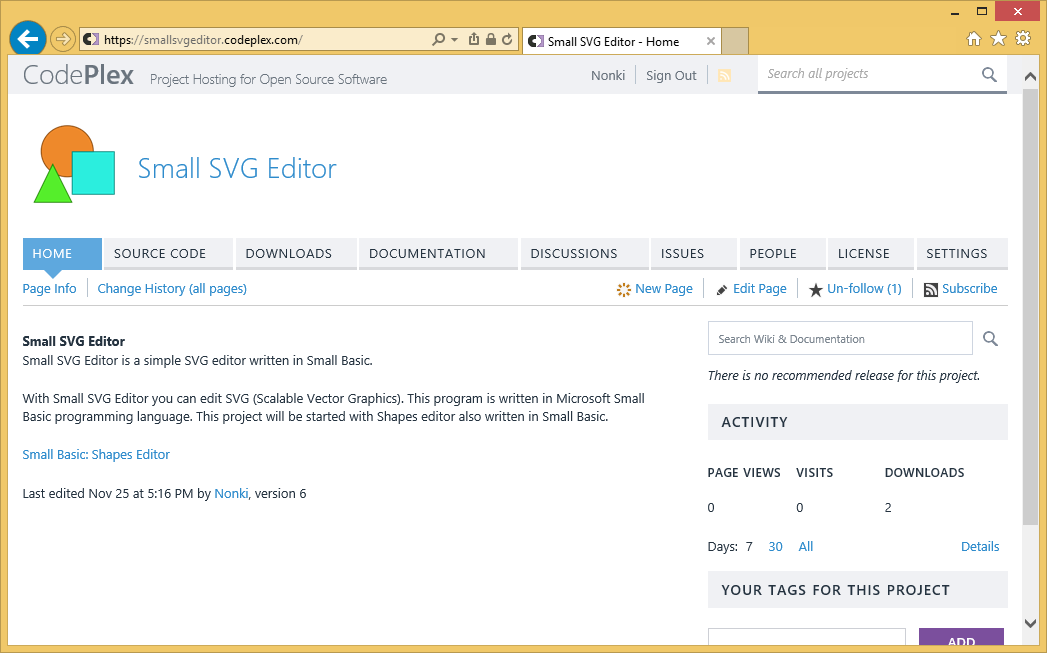This screenshot has height=653, width=1047.
Task: Show activity for 30 days
Action: pyautogui.click(x=775, y=547)
